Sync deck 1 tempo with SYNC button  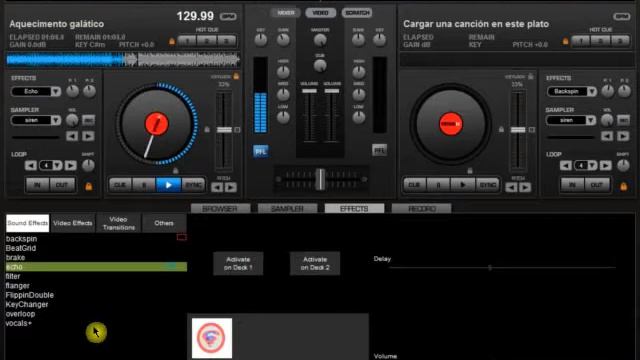193,185
